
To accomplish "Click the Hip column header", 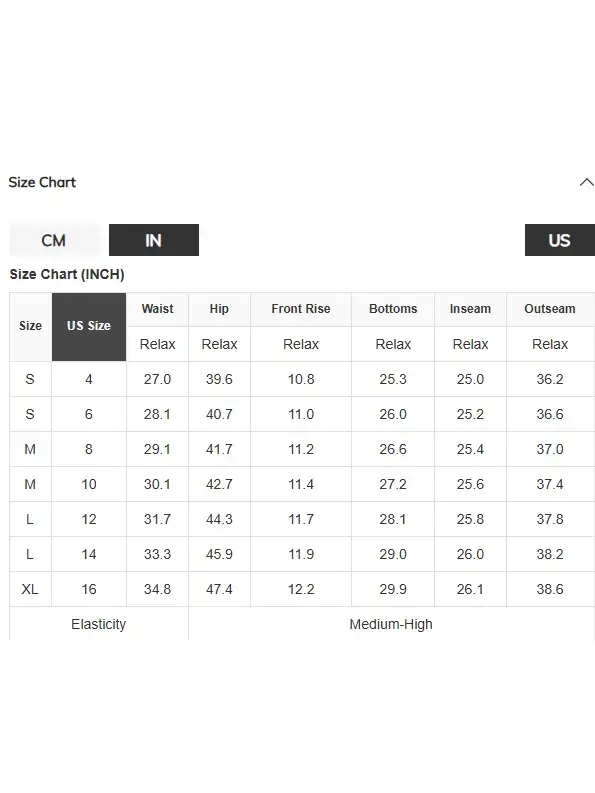I will (x=219, y=309).
